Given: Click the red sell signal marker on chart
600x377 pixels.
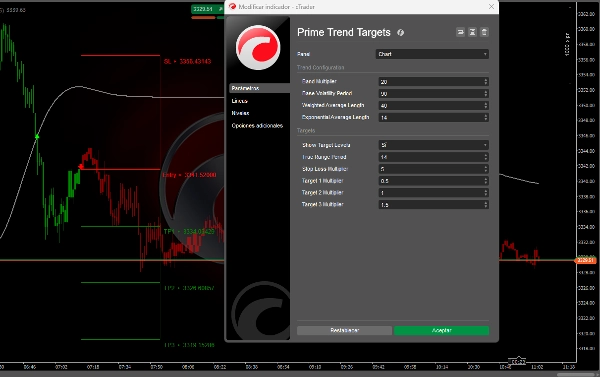Looking at the screenshot, I should tap(81, 166).
